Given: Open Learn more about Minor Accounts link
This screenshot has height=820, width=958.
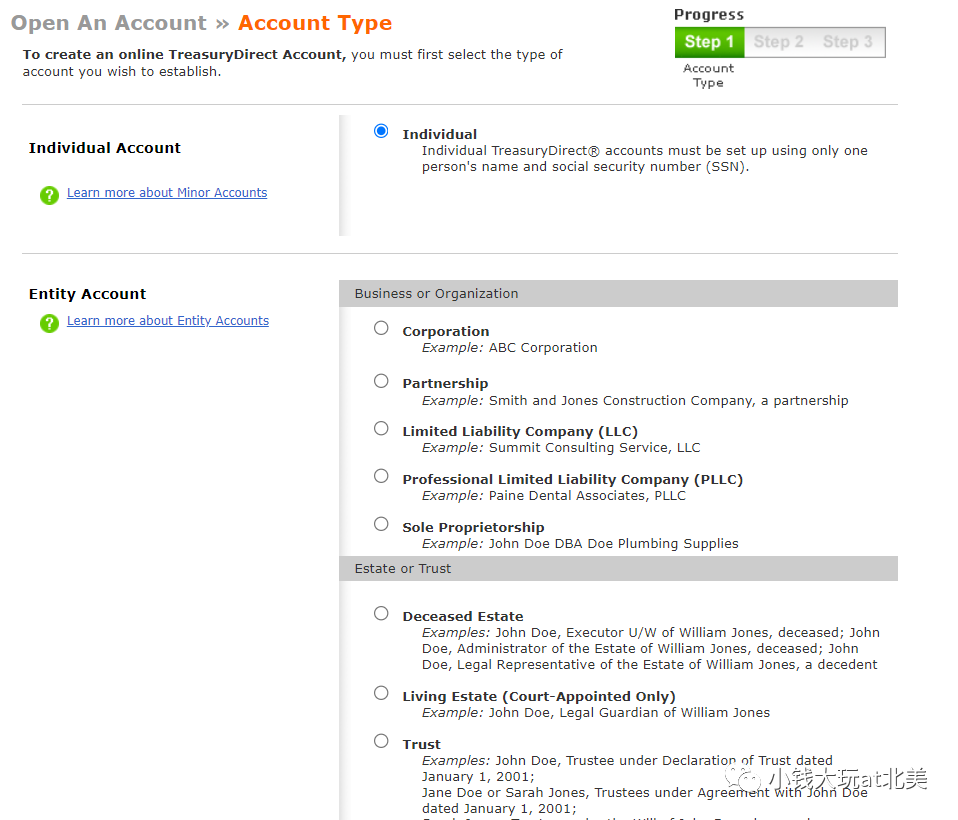Looking at the screenshot, I should [167, 192].
